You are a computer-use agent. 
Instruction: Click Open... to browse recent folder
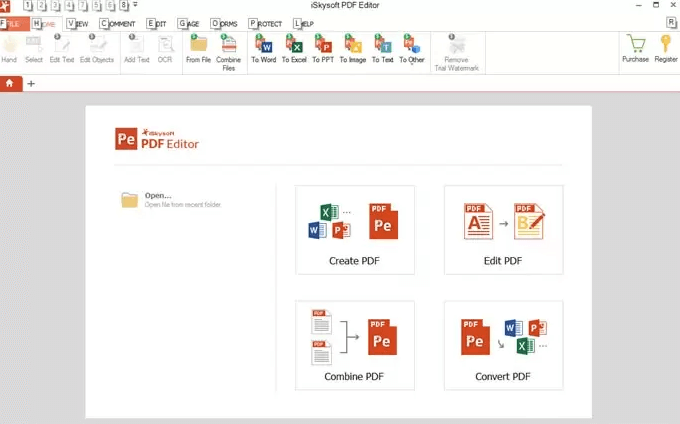click(x=158, y=196)
